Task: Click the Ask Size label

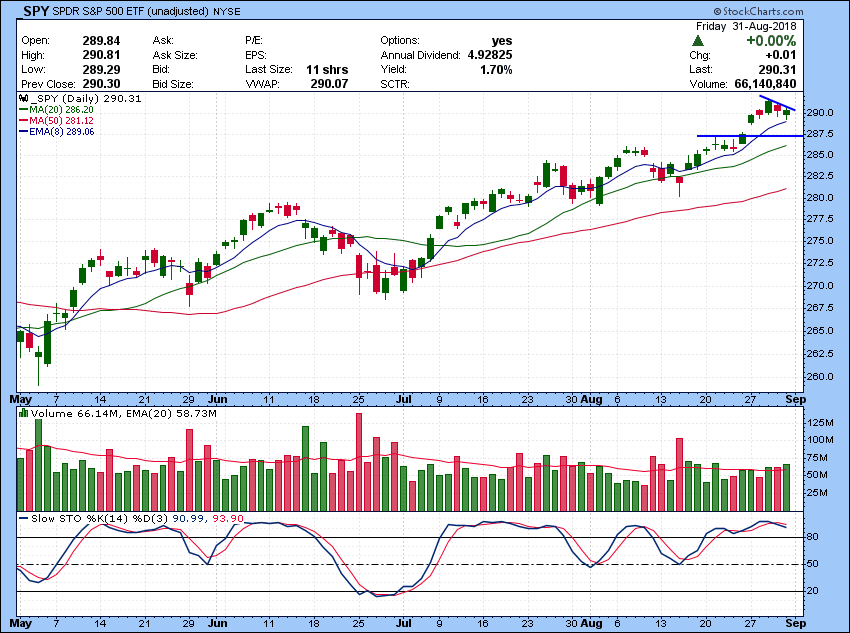Action: 175,55
